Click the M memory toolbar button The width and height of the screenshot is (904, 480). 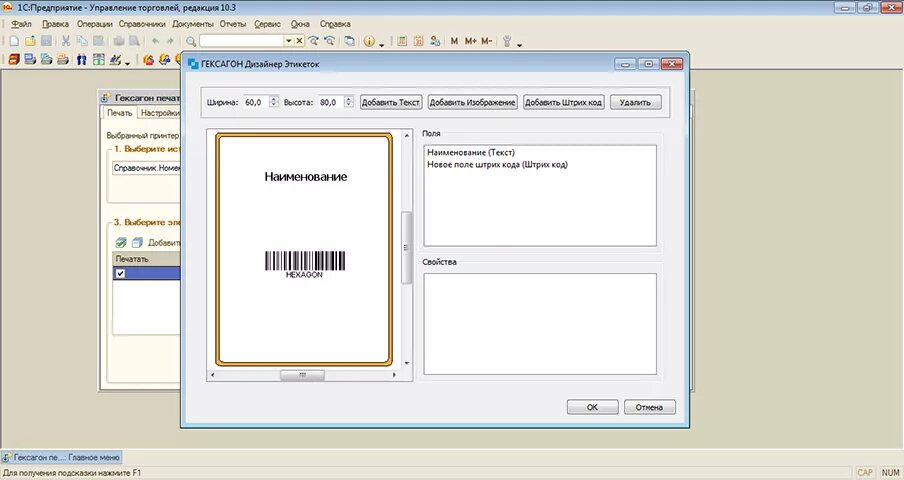point(454,41)
